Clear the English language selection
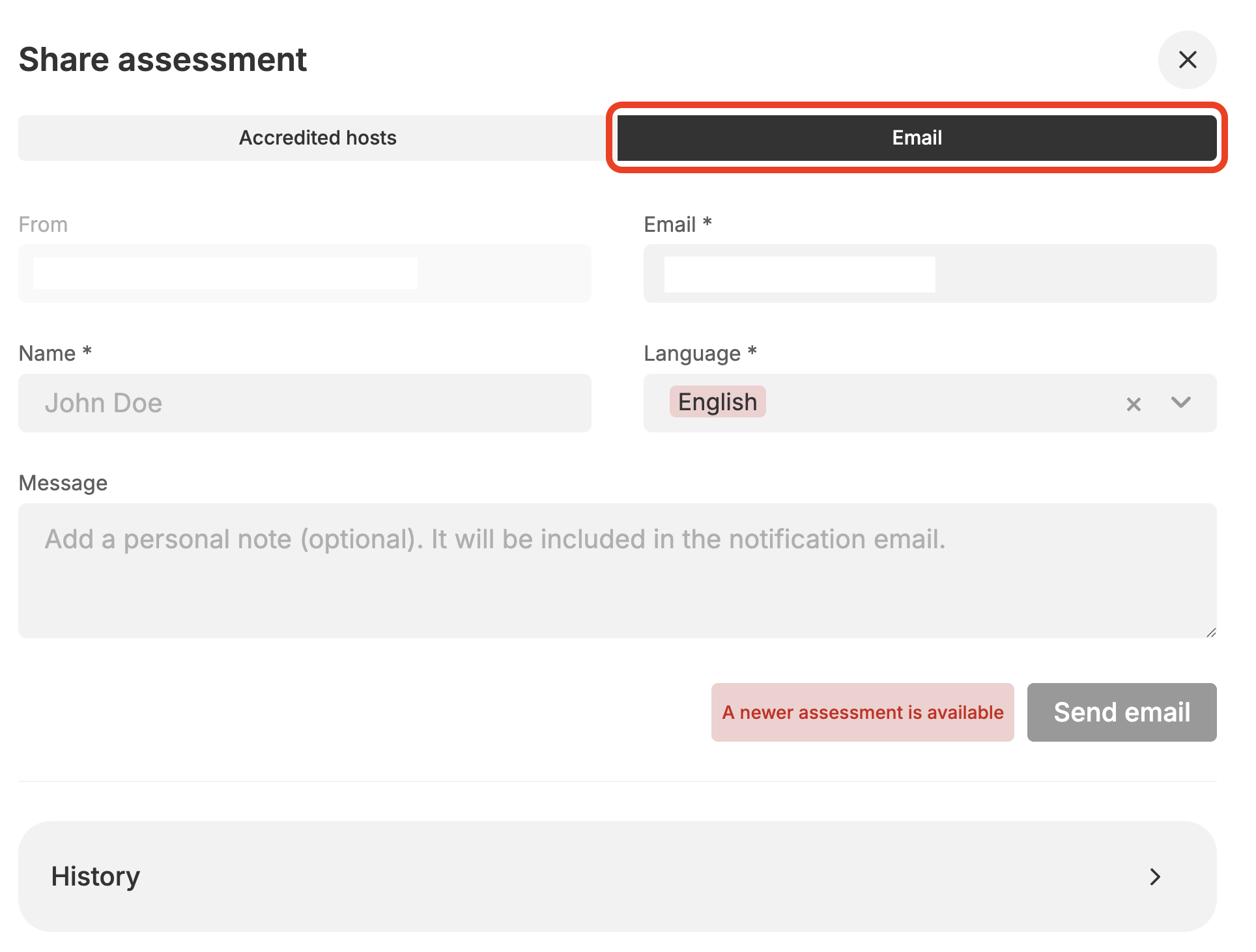Image resolution: width=1256 pixels, height=952 pixels. pos(1134,404)
